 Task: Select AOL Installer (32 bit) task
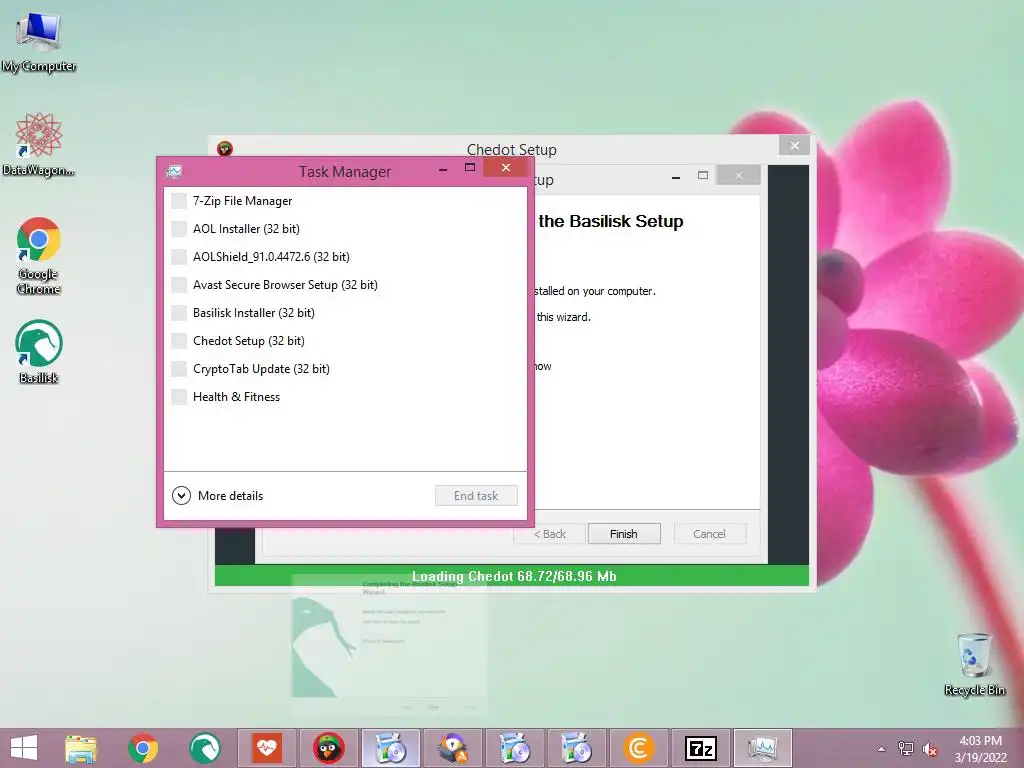(x=345, y=229)
